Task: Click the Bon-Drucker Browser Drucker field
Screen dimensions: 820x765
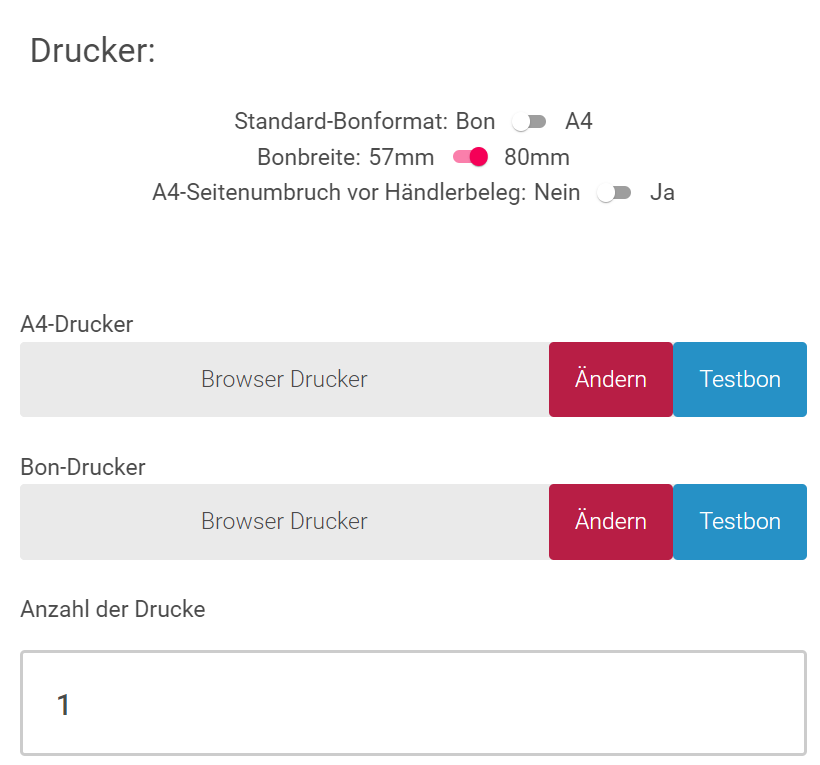Action: click(284, 522)
